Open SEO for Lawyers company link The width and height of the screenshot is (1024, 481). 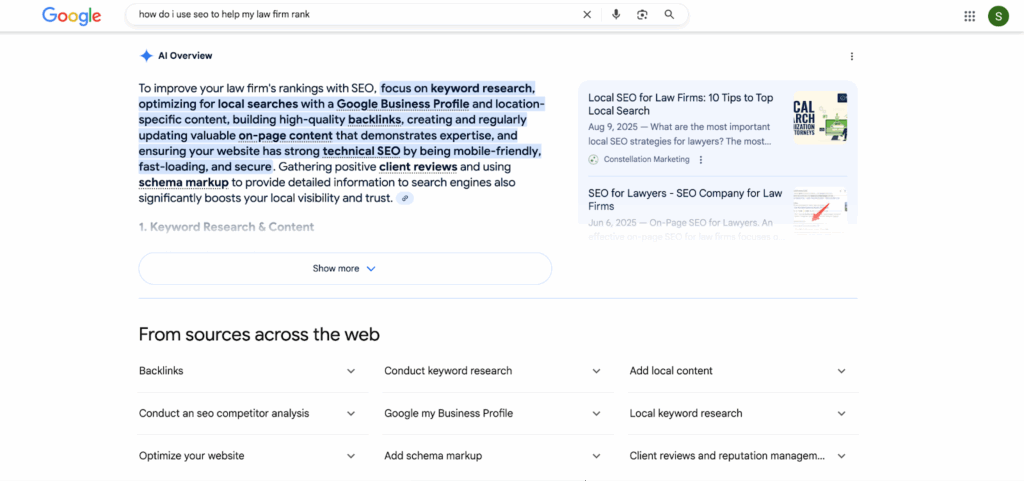pos(685,200)
